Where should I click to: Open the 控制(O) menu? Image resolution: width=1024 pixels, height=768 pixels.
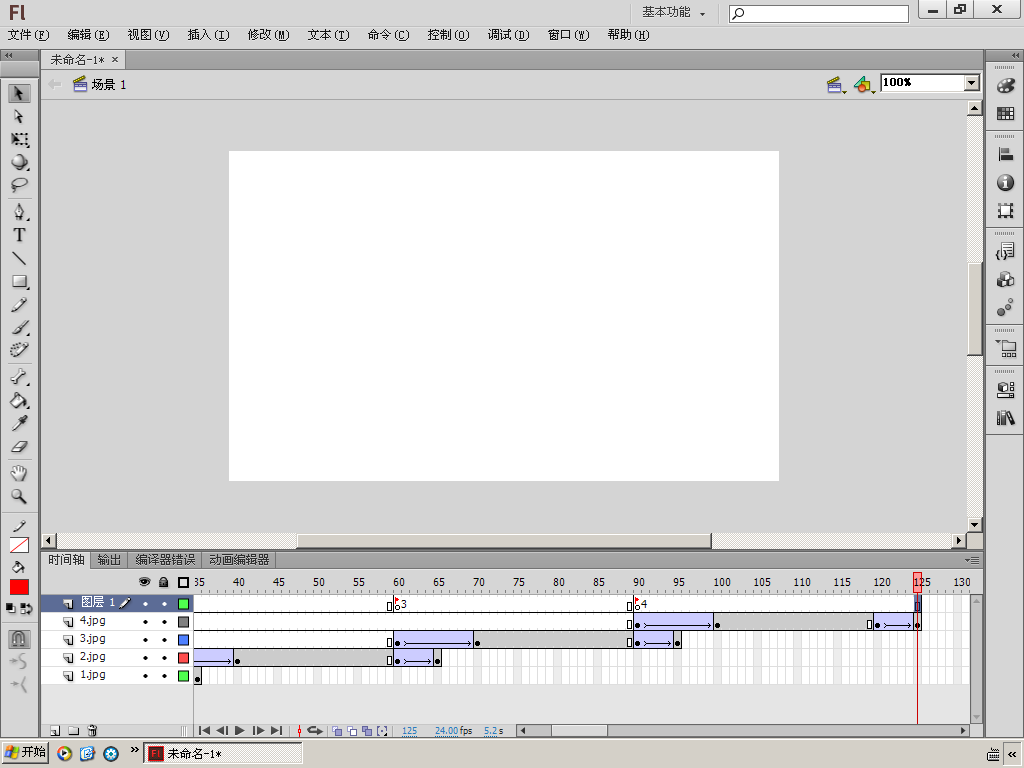coord(448,35)
